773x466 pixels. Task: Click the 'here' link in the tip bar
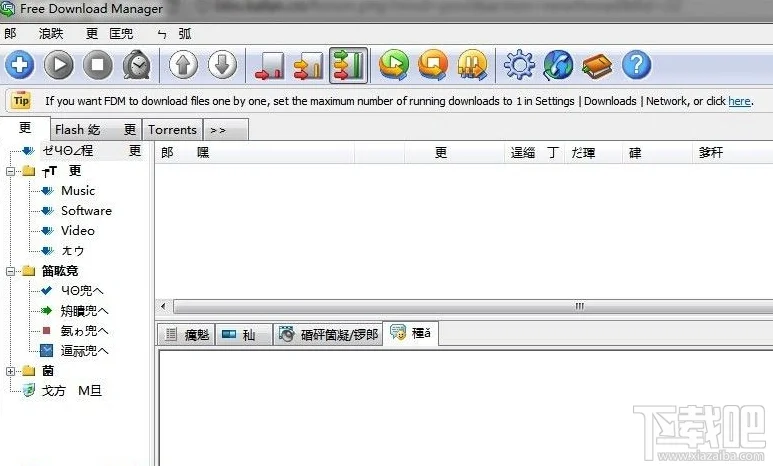(x=739, y=101)
